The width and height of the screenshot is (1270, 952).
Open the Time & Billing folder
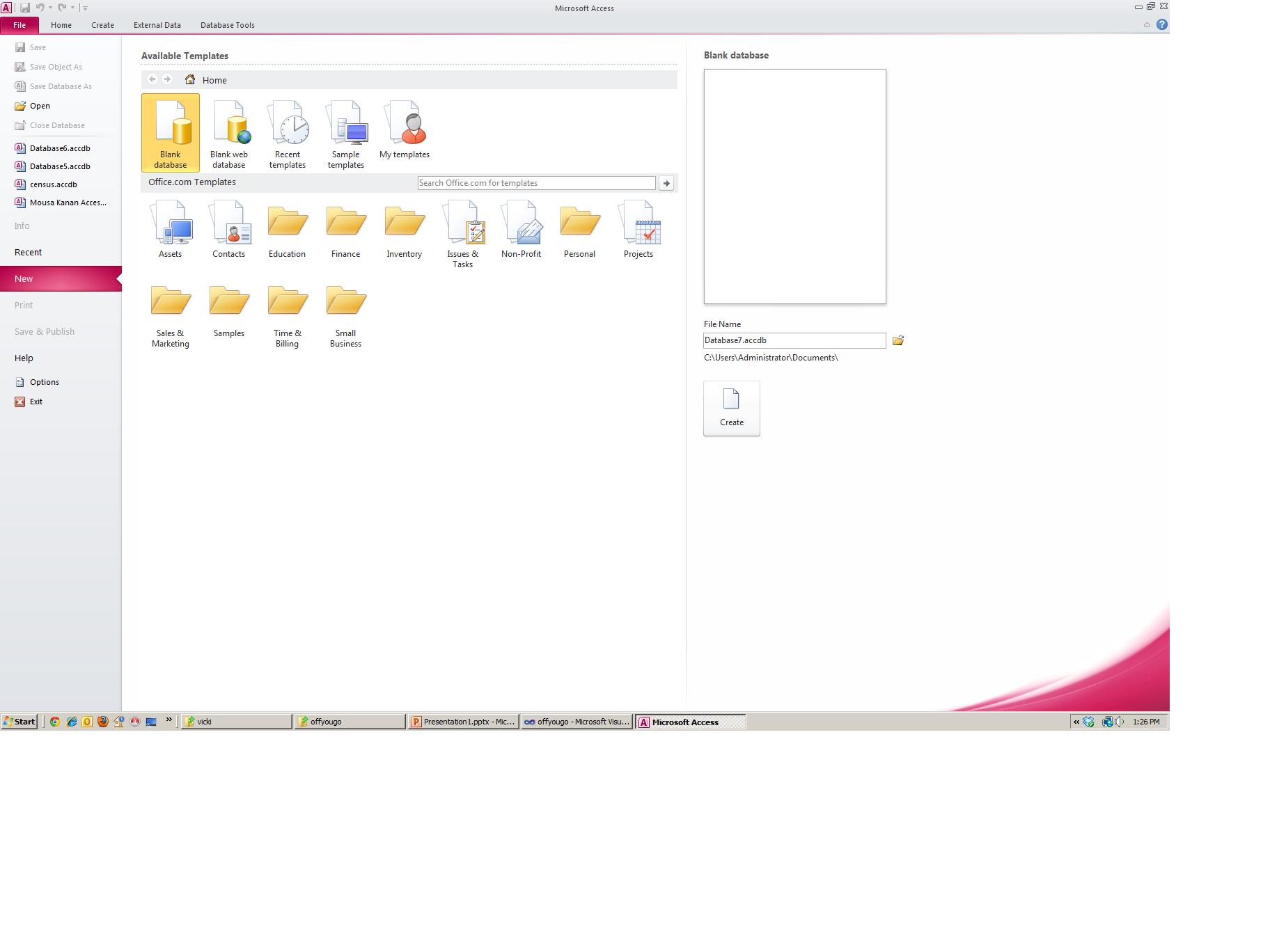tap(288, 315)
